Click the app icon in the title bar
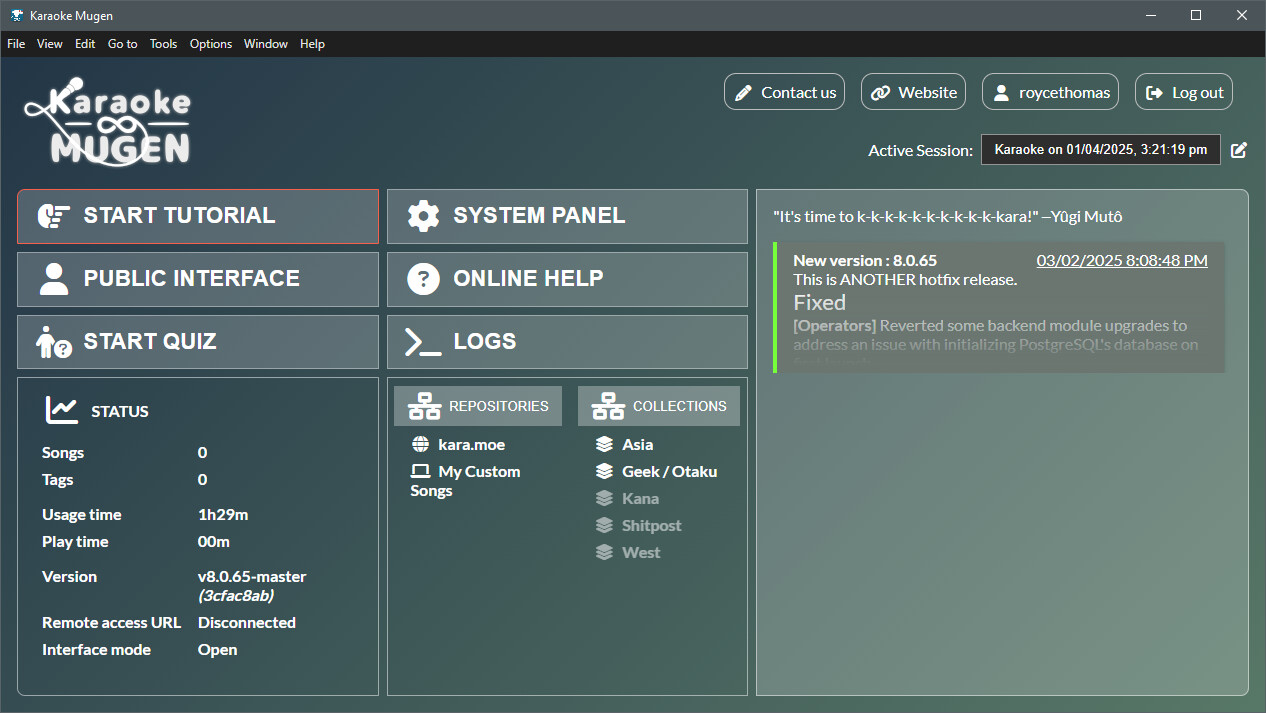The height and width of the screenshot is (713, 1266). tap(17, 15)
